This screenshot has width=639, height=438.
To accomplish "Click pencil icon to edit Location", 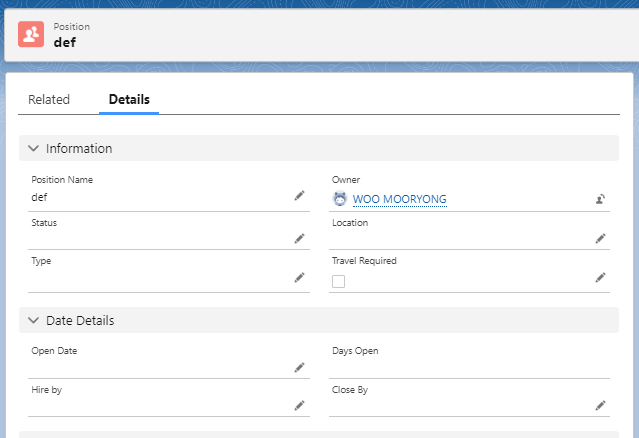I will [600, 238].
